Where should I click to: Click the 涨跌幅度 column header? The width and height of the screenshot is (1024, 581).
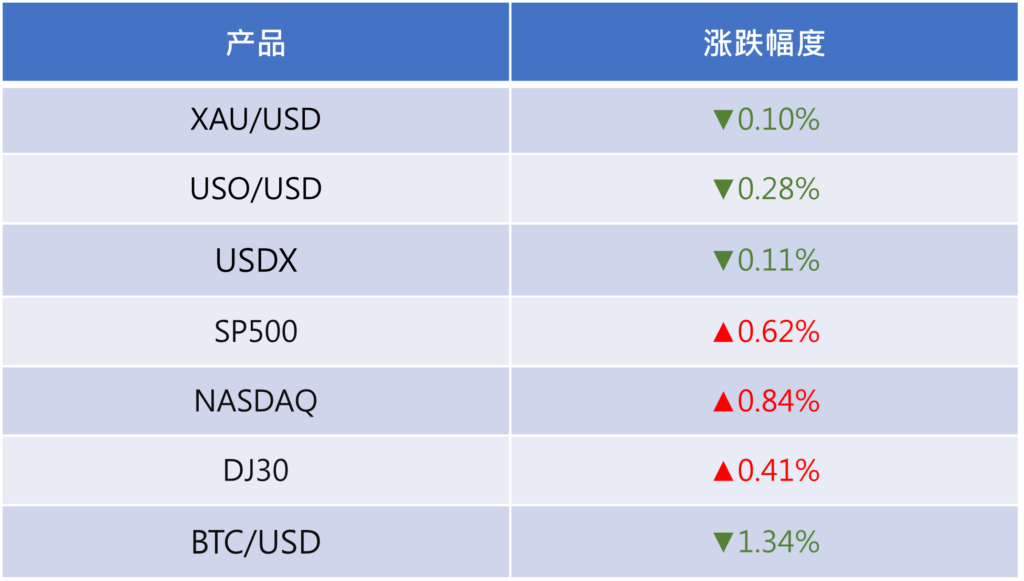pyautogui.click(x=765, y=44)
